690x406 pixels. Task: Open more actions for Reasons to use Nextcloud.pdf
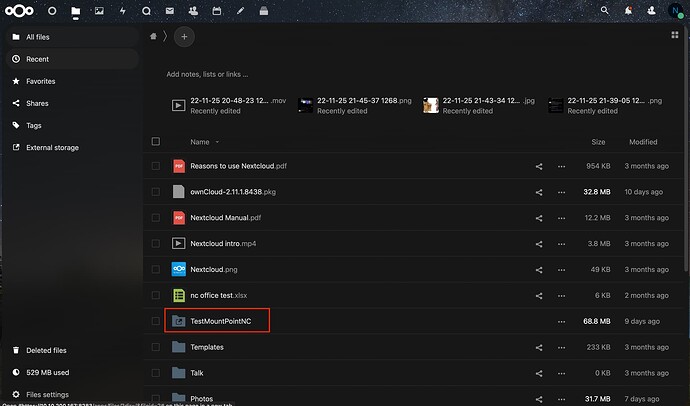point(562,166)
